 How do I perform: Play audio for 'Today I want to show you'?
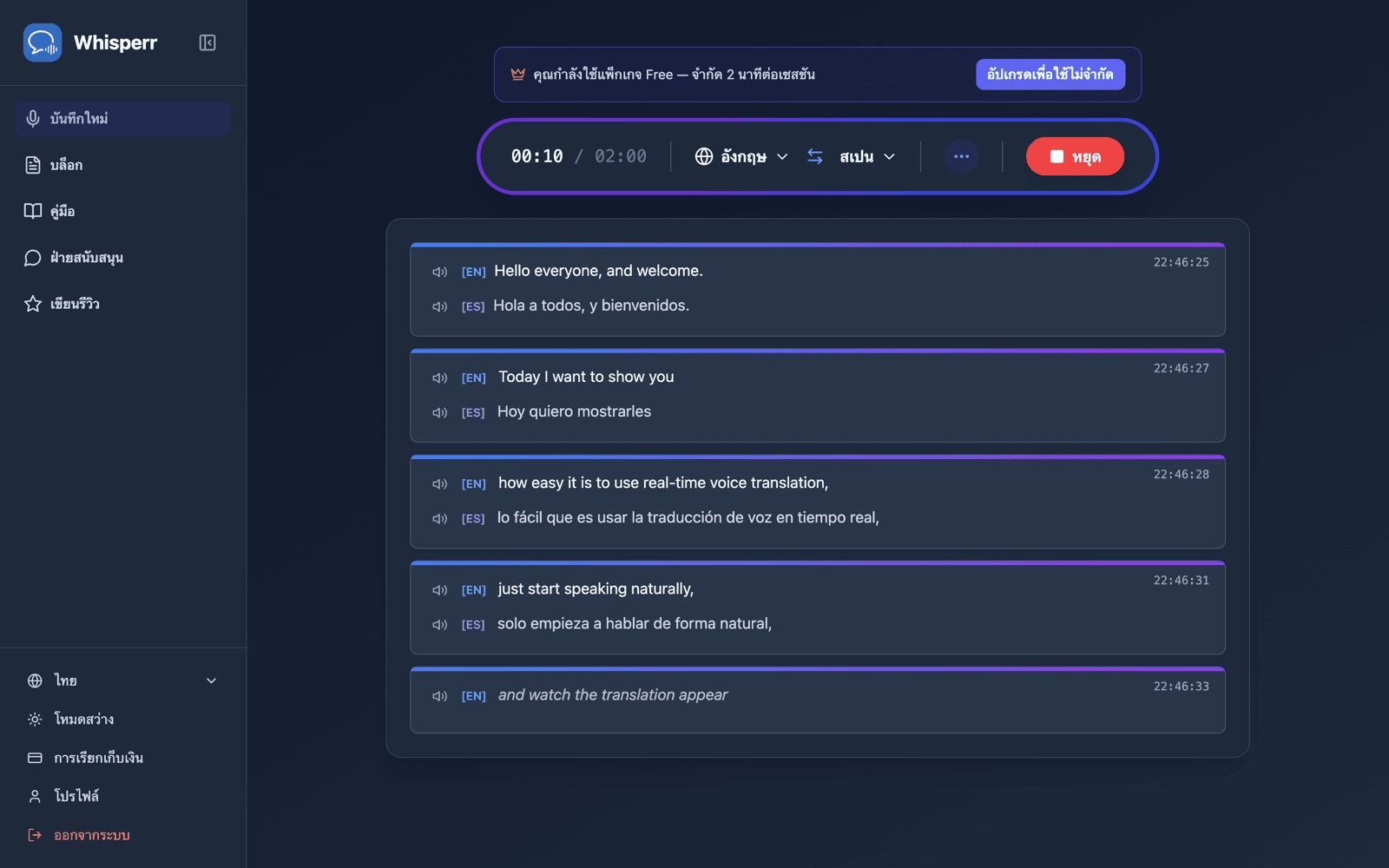pos(440,378)
